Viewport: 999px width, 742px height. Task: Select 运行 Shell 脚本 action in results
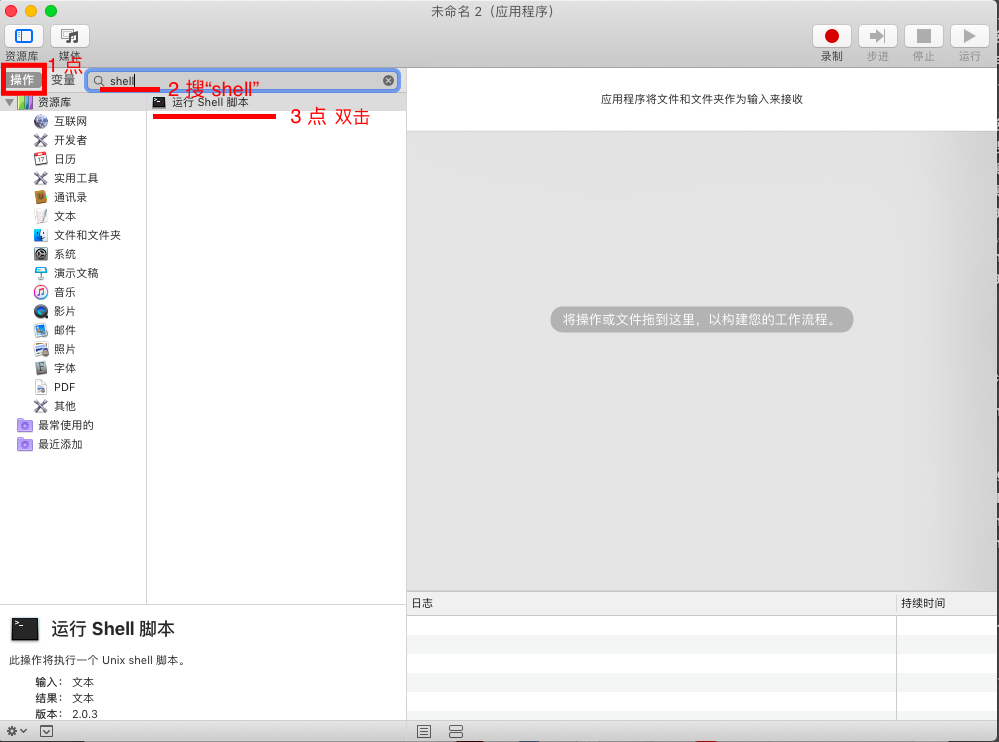point(210,102)
